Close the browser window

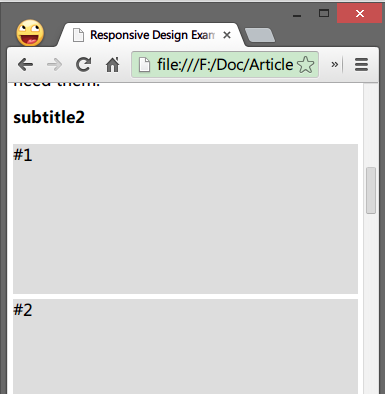359,13
